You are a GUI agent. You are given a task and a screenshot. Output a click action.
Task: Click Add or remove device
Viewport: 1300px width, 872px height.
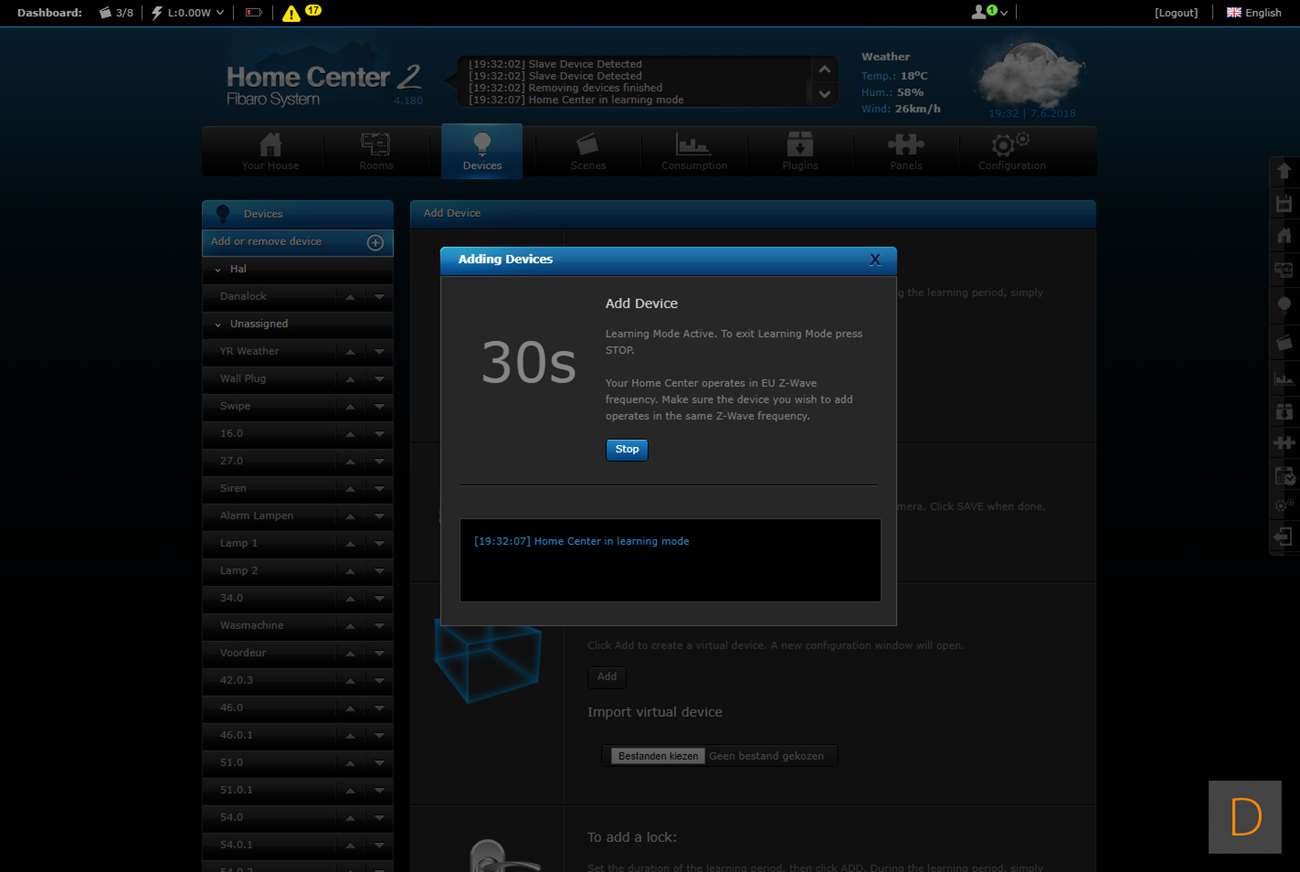coord(297,242)
